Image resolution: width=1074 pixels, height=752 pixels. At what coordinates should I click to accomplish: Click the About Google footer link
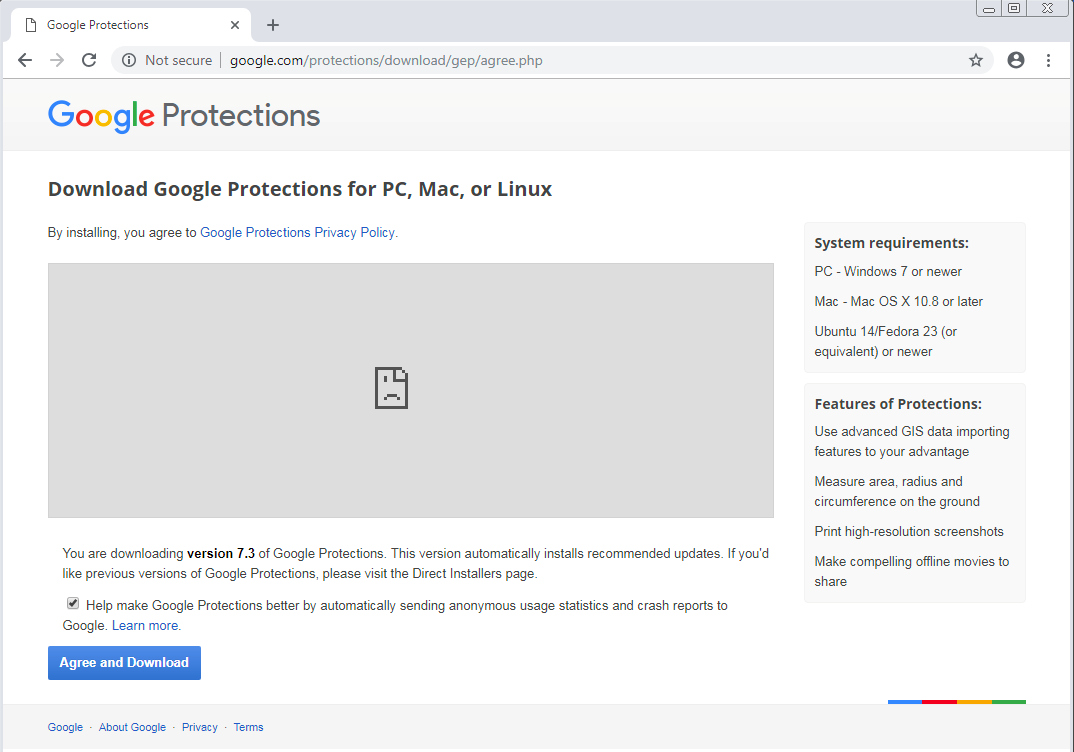132,727
